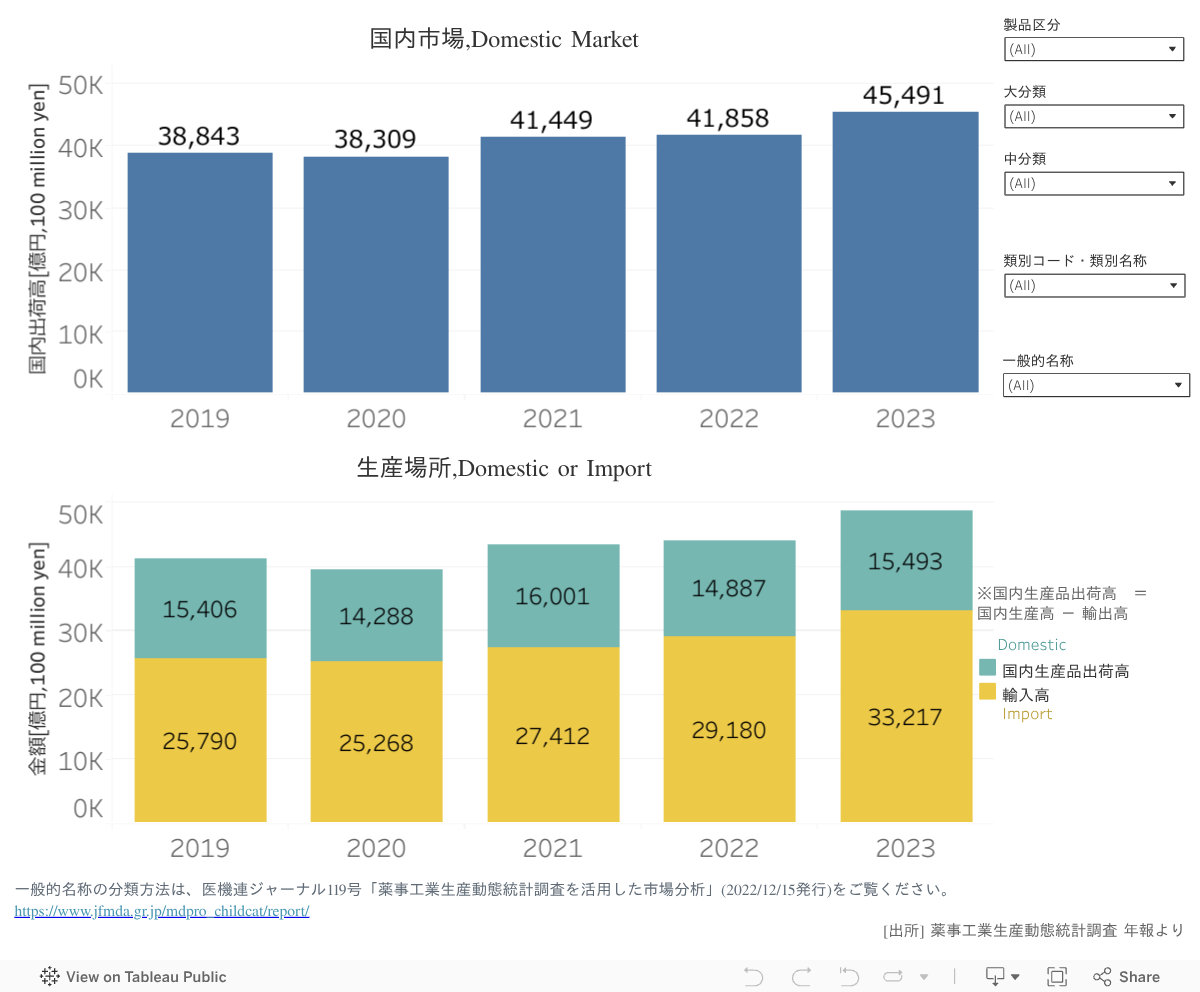
Task: Open the jfmda.gr.jp report hyperlink
Action: [162, 911]
